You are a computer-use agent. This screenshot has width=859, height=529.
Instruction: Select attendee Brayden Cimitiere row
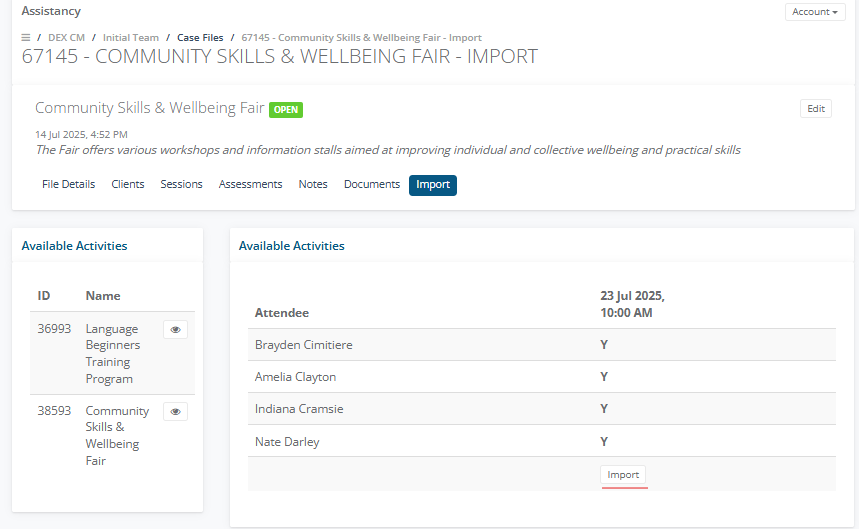(541, 345)
